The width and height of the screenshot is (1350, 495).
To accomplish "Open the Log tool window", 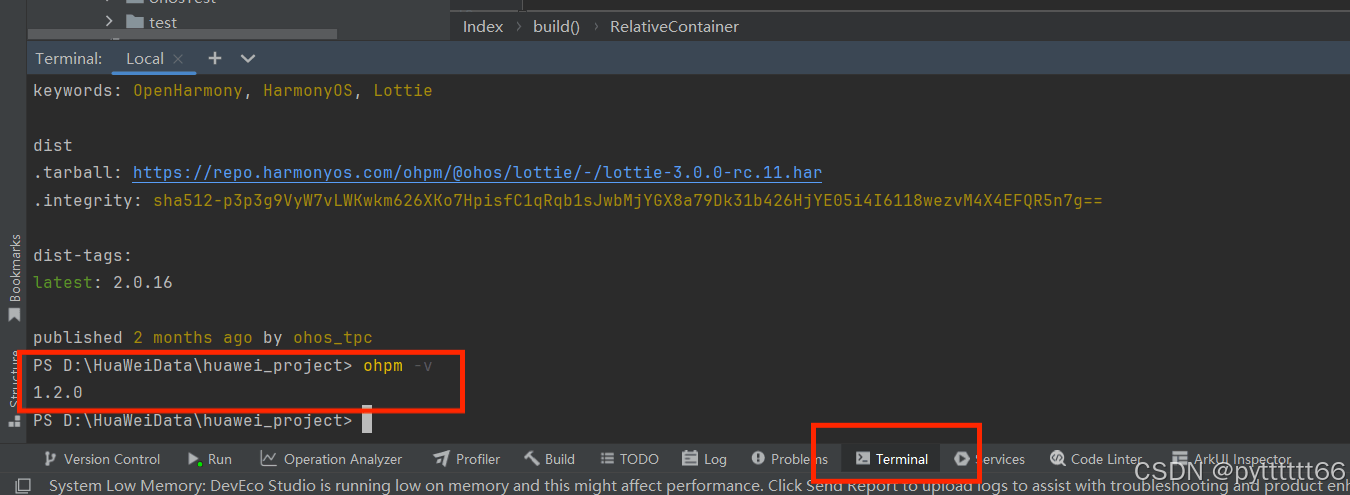I will [x=704, y=459].
